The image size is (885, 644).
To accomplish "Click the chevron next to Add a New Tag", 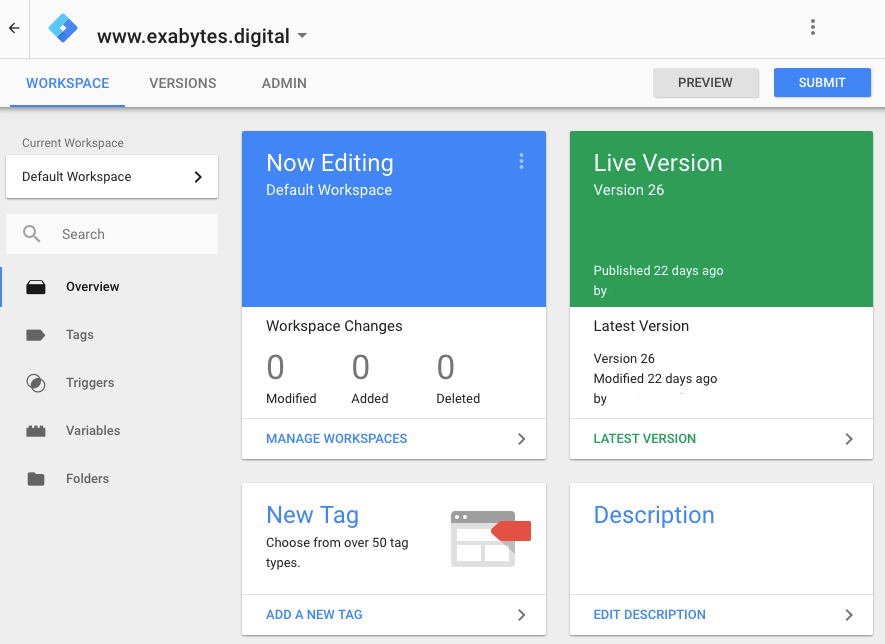I will [522, 615].
